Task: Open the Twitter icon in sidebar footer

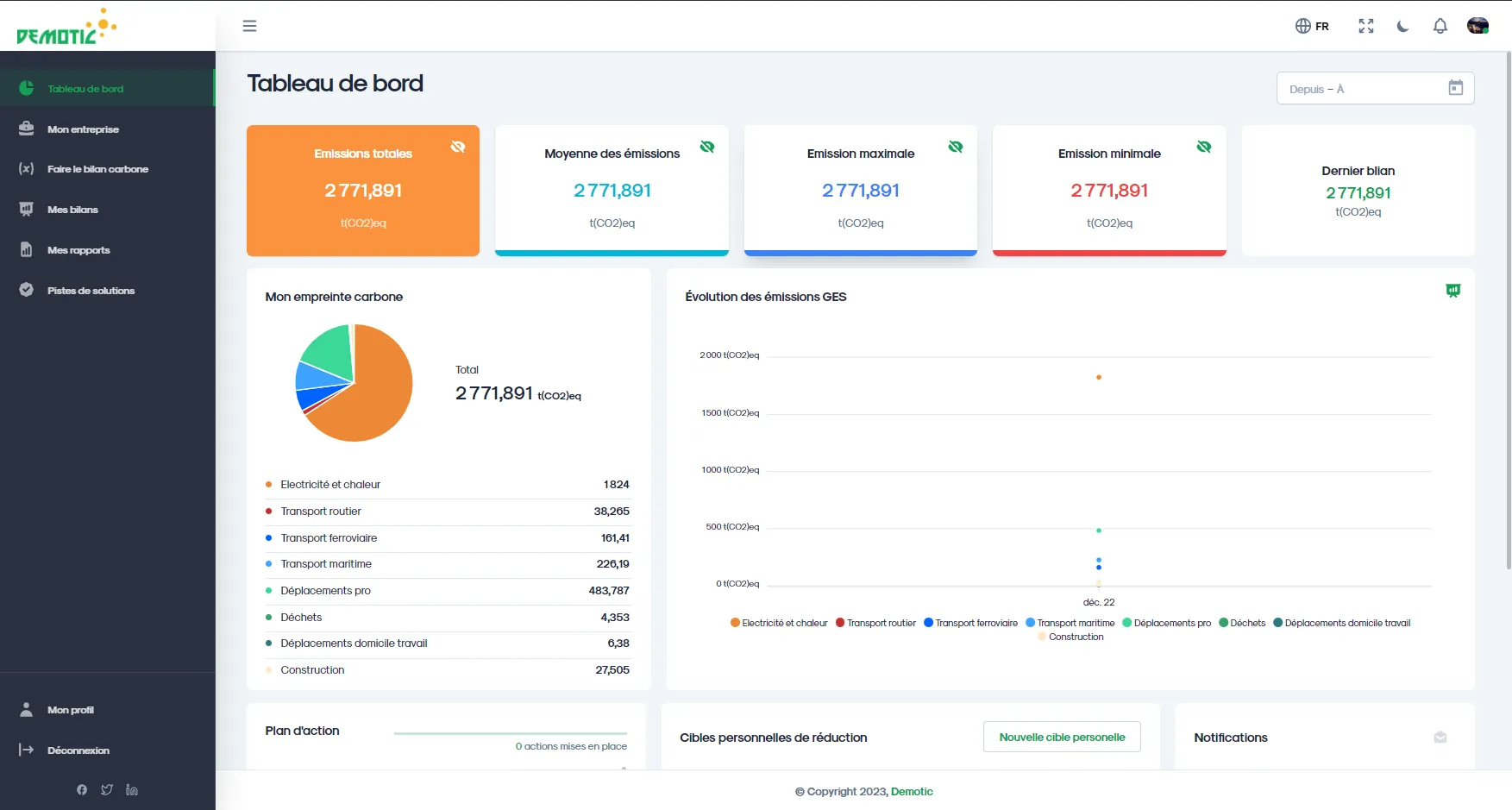Action: point(107,789)
